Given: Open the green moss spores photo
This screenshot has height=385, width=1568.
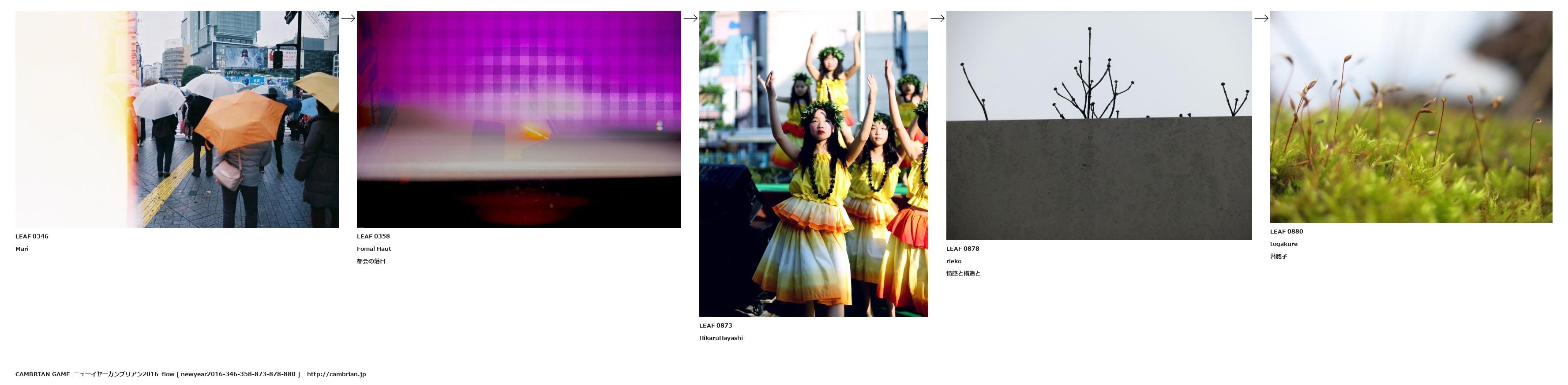Looking at the screenshot, I should point(1411,117).
